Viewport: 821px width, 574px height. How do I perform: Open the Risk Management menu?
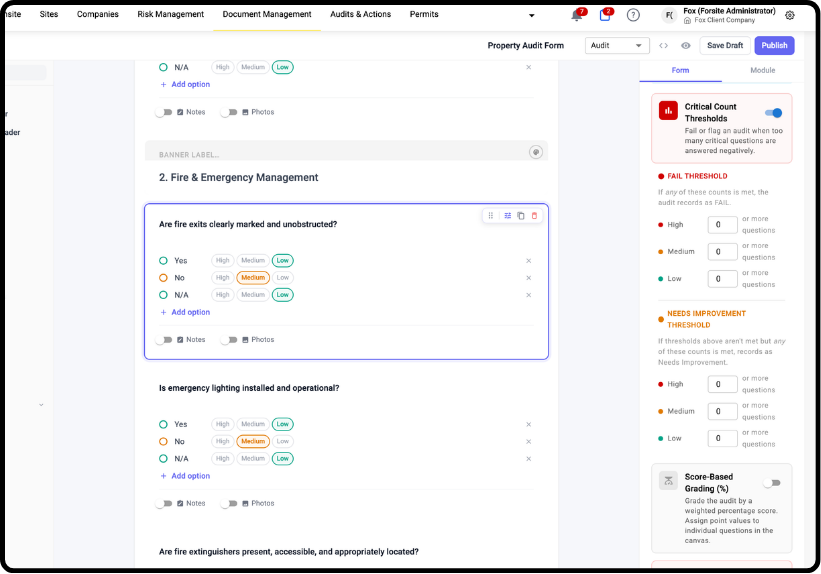point(171,14)
